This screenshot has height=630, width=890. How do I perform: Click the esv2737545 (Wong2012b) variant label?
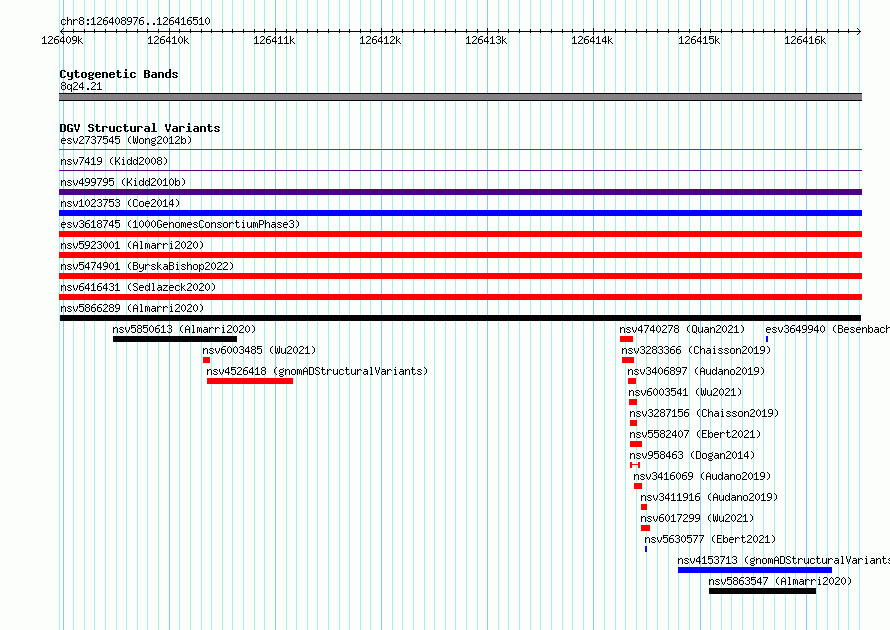(126, 140)
